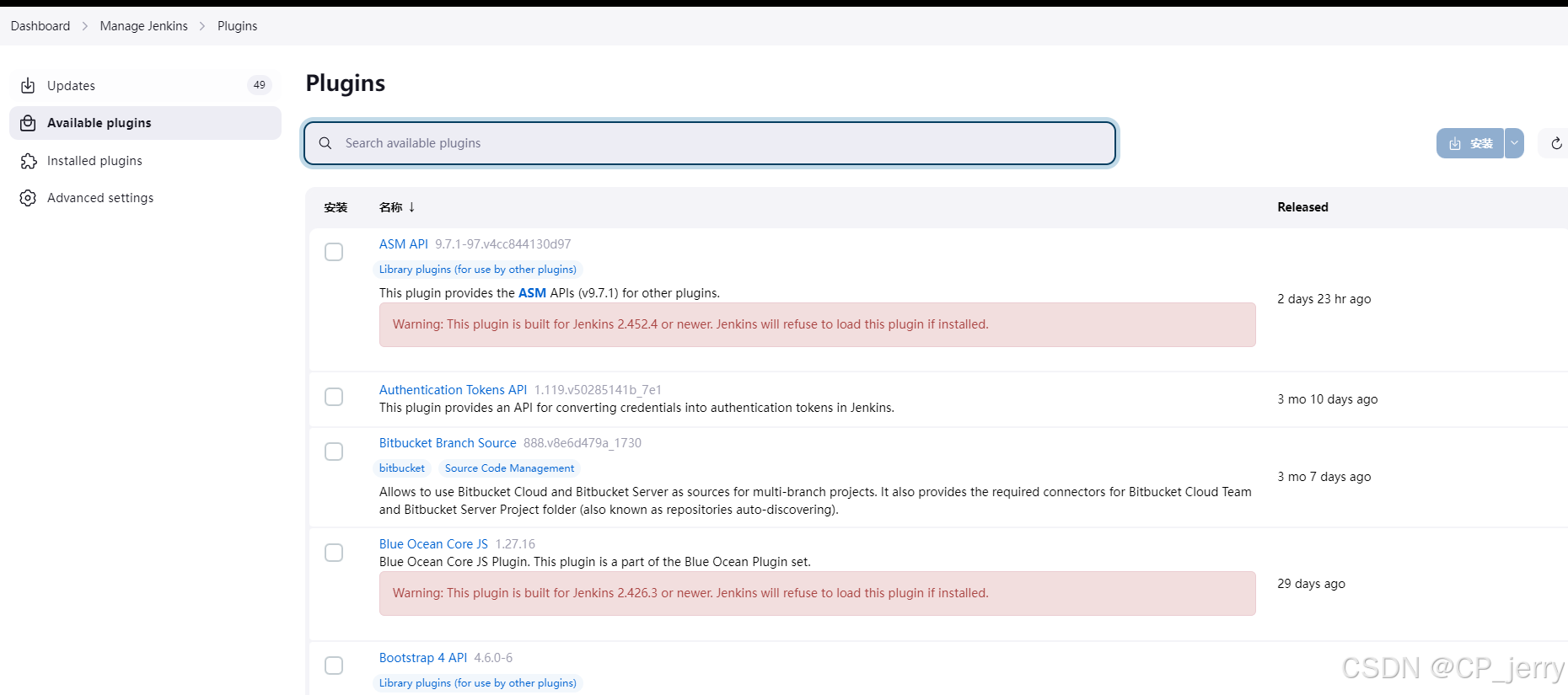Select the Bitbucket Branch Source checkbox
The image size is (1568, 695).
pyautogui.click(x=334, y=452)
